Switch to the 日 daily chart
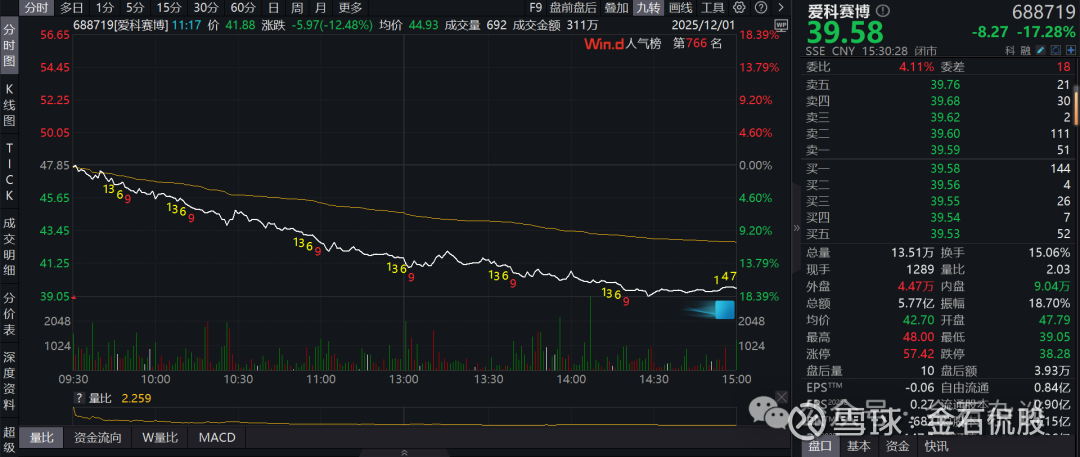The image size is (1080, 457). 273,8
